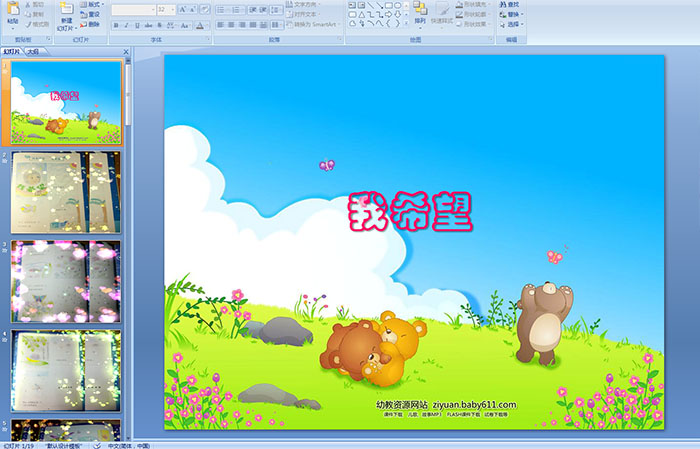The width and height of the screenshot is (700, 449).
Task: Open the Clipboard group dialog launcher
Action: [48, 40]
